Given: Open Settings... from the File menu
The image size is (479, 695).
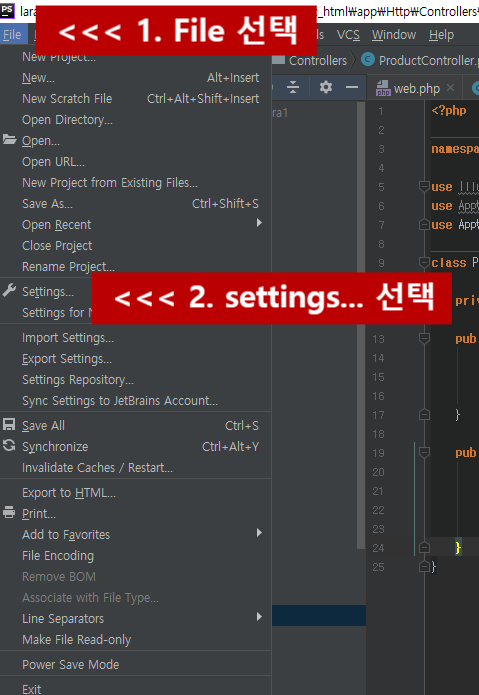Looking at the screenshot, I should pos(48,292).
